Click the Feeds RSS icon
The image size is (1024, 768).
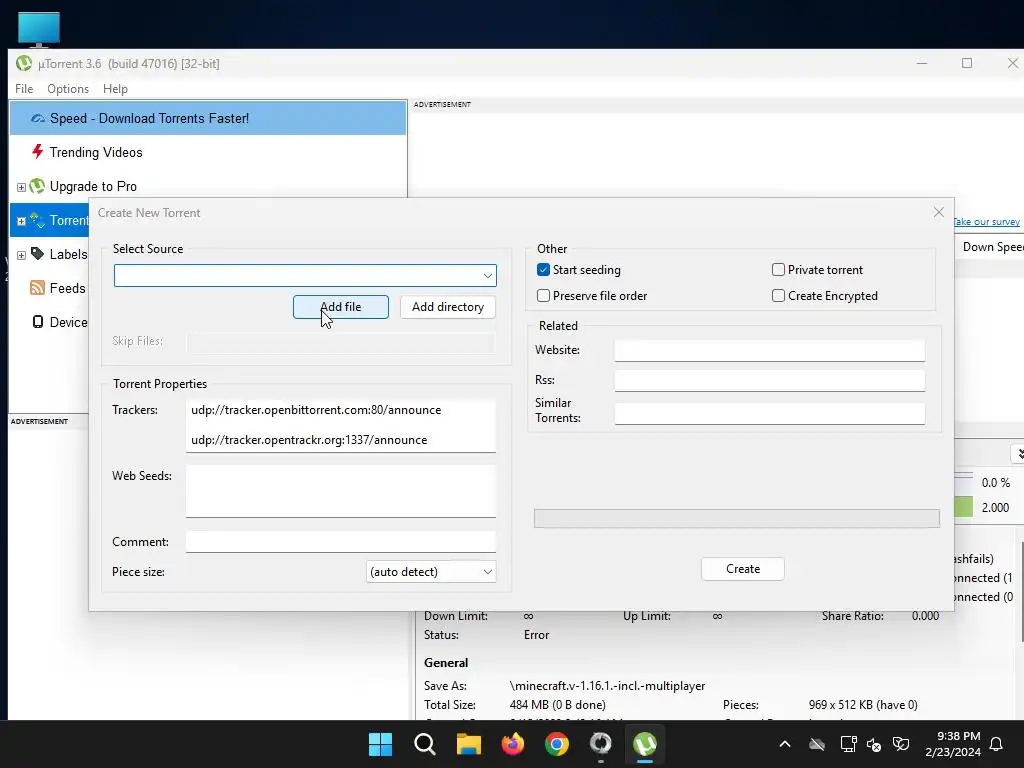38,288
